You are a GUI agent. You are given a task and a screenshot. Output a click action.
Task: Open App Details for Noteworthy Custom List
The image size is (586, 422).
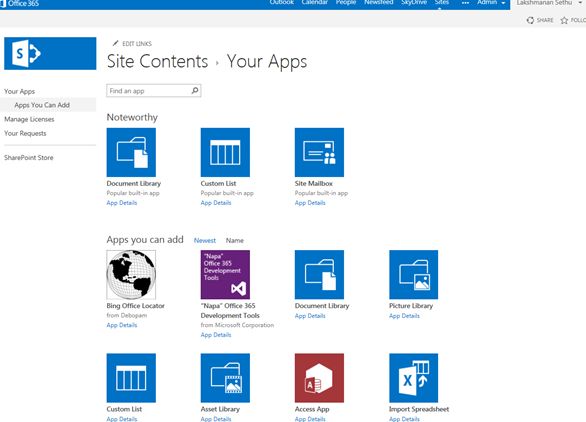click(x=216, y=203)
